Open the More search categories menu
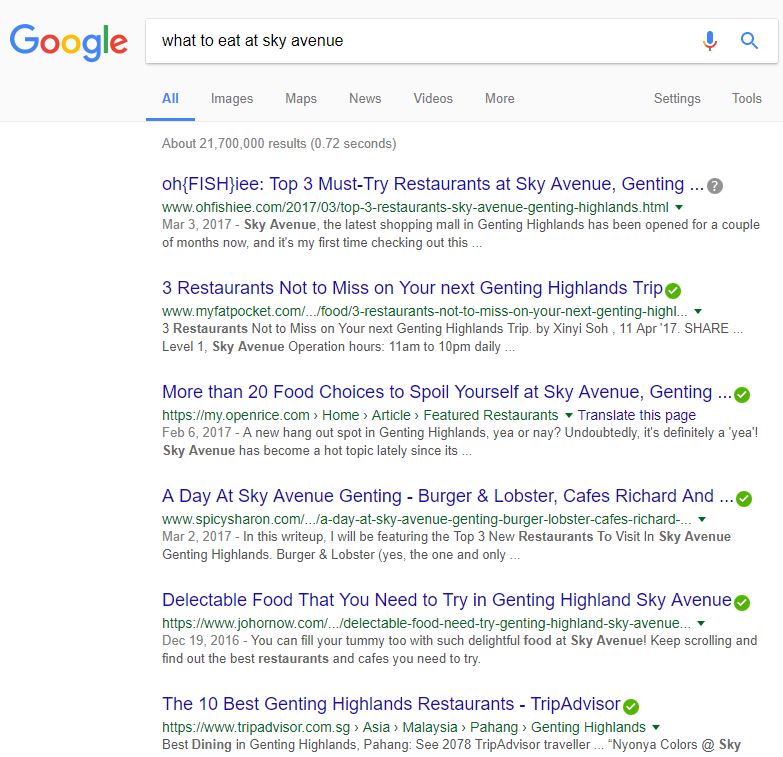This screenshot has height=757, width=783. tap(499, 98)
